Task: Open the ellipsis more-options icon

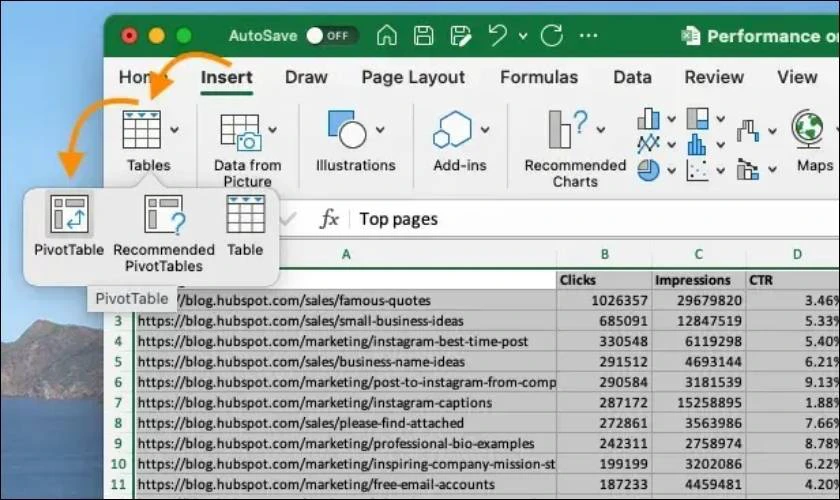Action: coord(588,36)
